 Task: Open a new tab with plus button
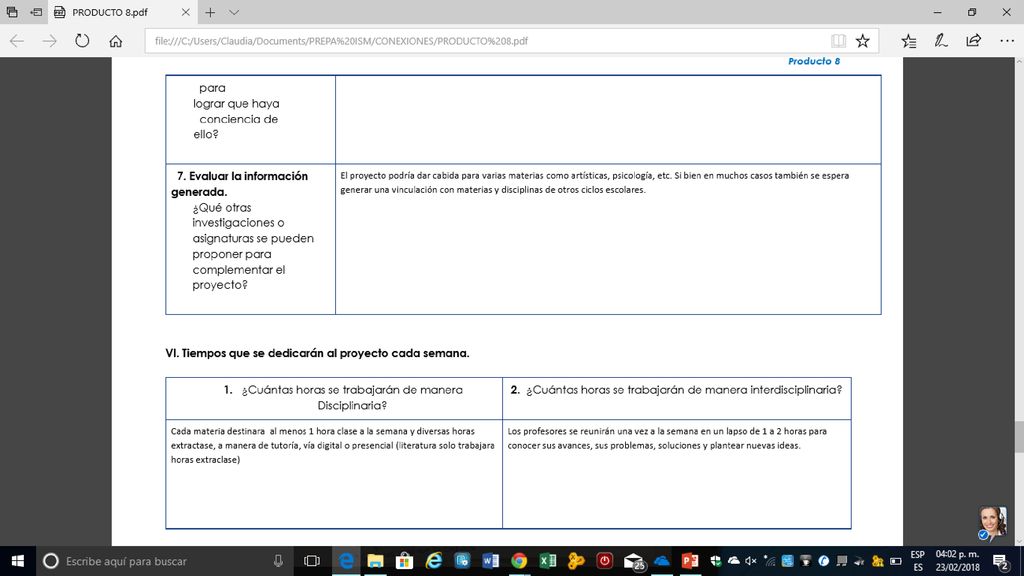(x=210, y=12)
